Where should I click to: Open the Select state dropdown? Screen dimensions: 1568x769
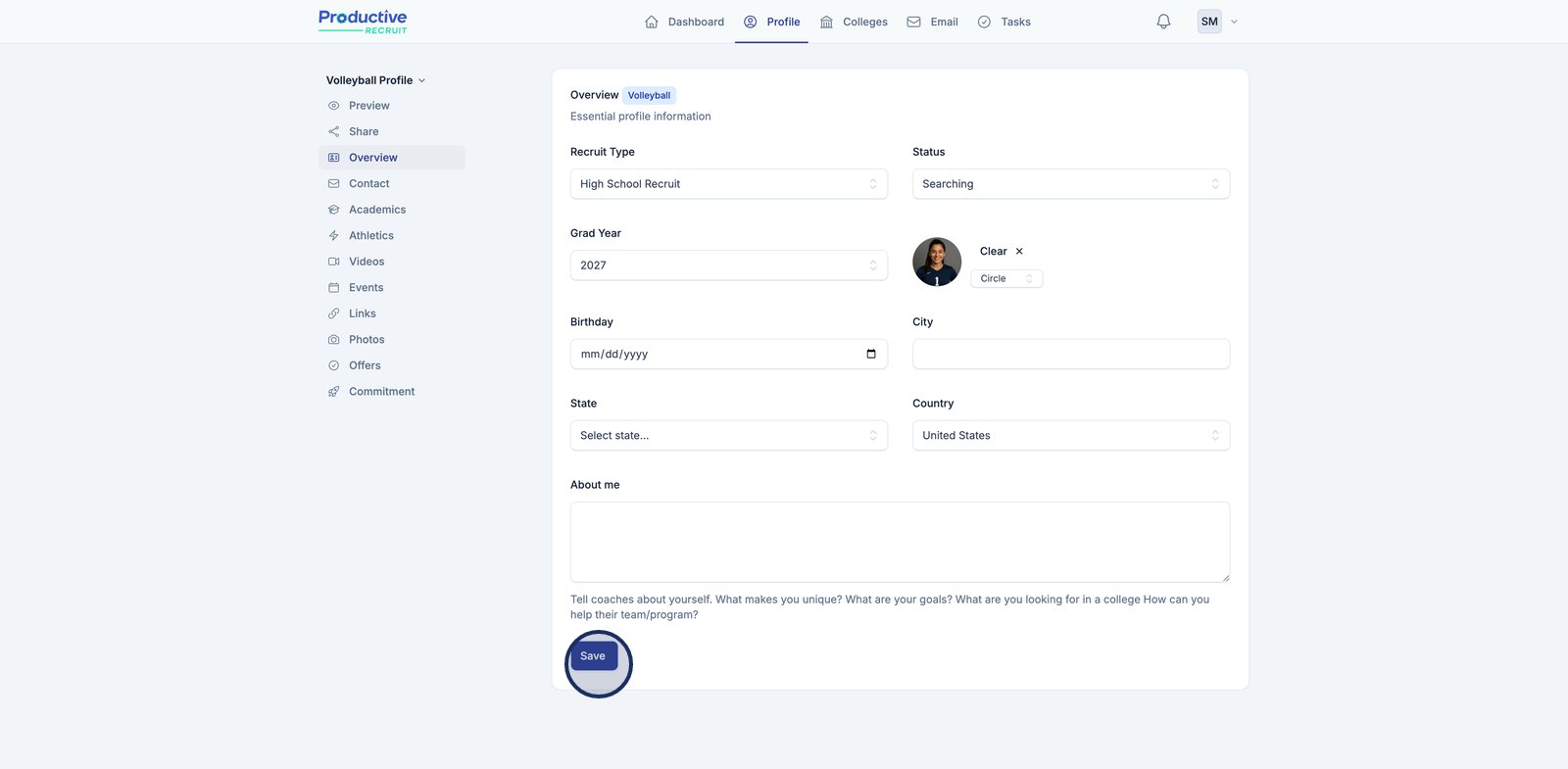pyautogui.click(x=728, y=436)
